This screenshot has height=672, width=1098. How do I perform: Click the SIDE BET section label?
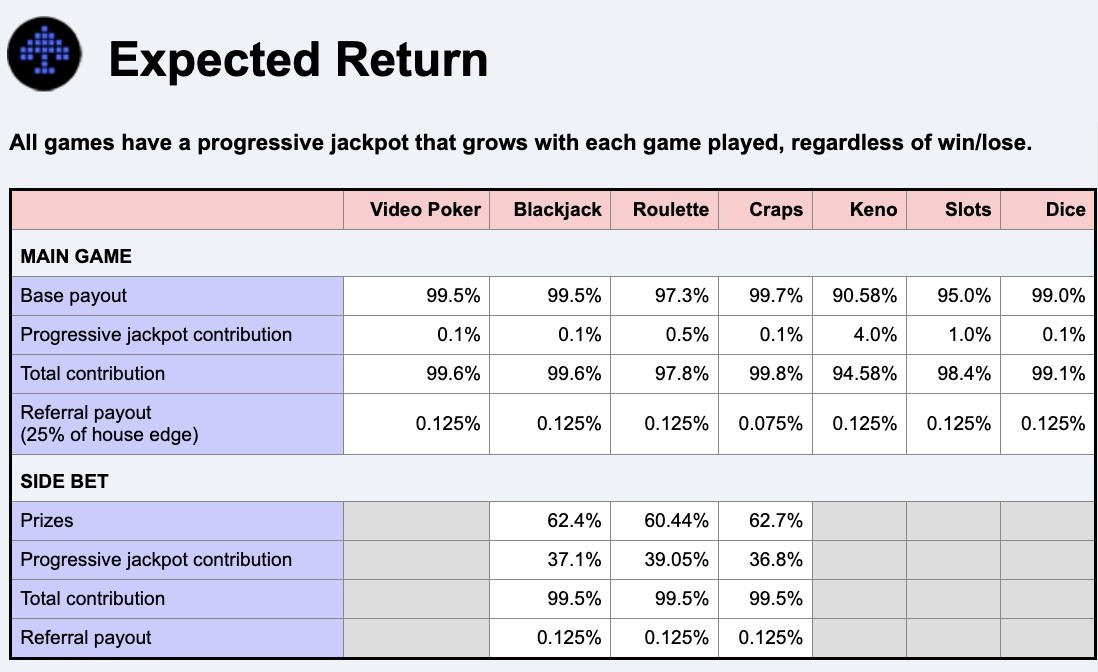click(64, 482)
